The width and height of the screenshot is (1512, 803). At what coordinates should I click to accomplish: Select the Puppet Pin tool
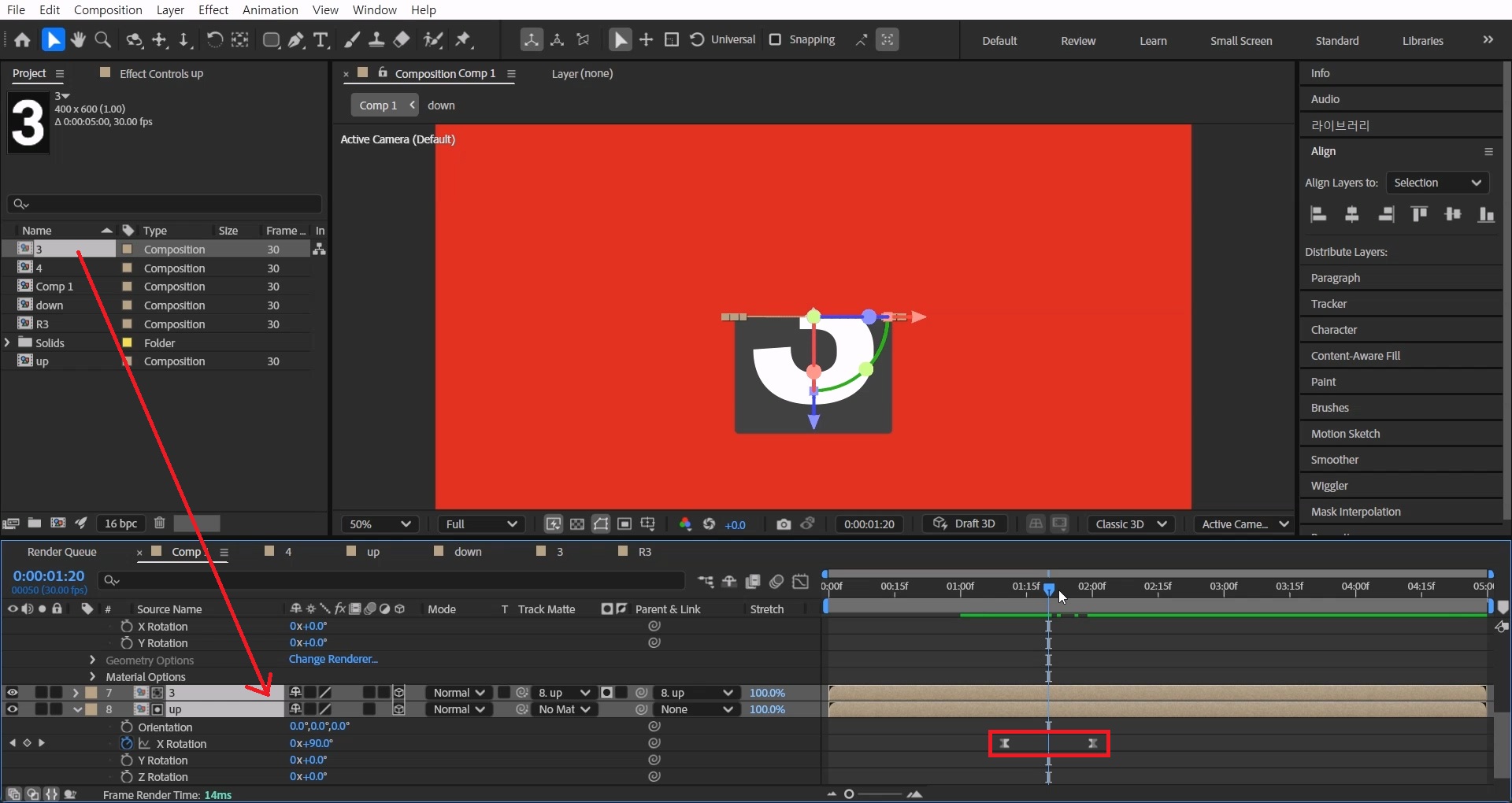[463, 40]
